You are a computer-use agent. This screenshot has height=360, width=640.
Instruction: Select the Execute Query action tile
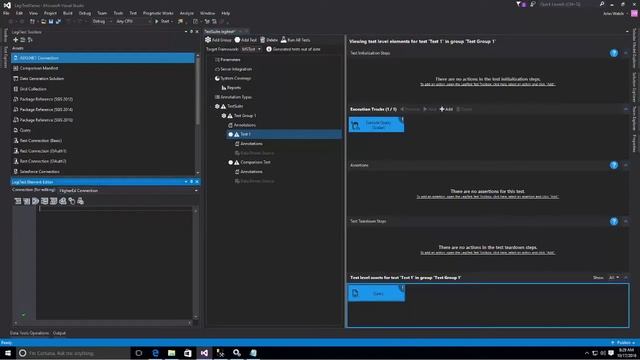point(376,124)
